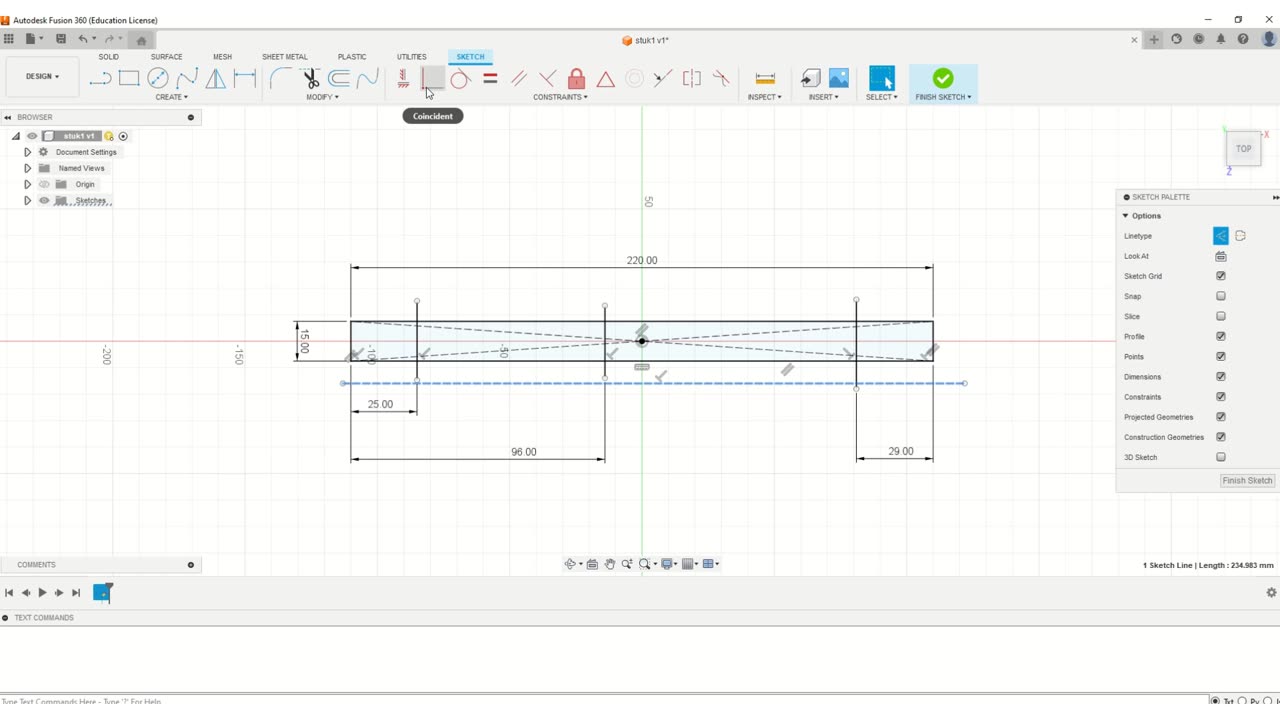Toggle the Constraints checkbox

coord(1221,397)
